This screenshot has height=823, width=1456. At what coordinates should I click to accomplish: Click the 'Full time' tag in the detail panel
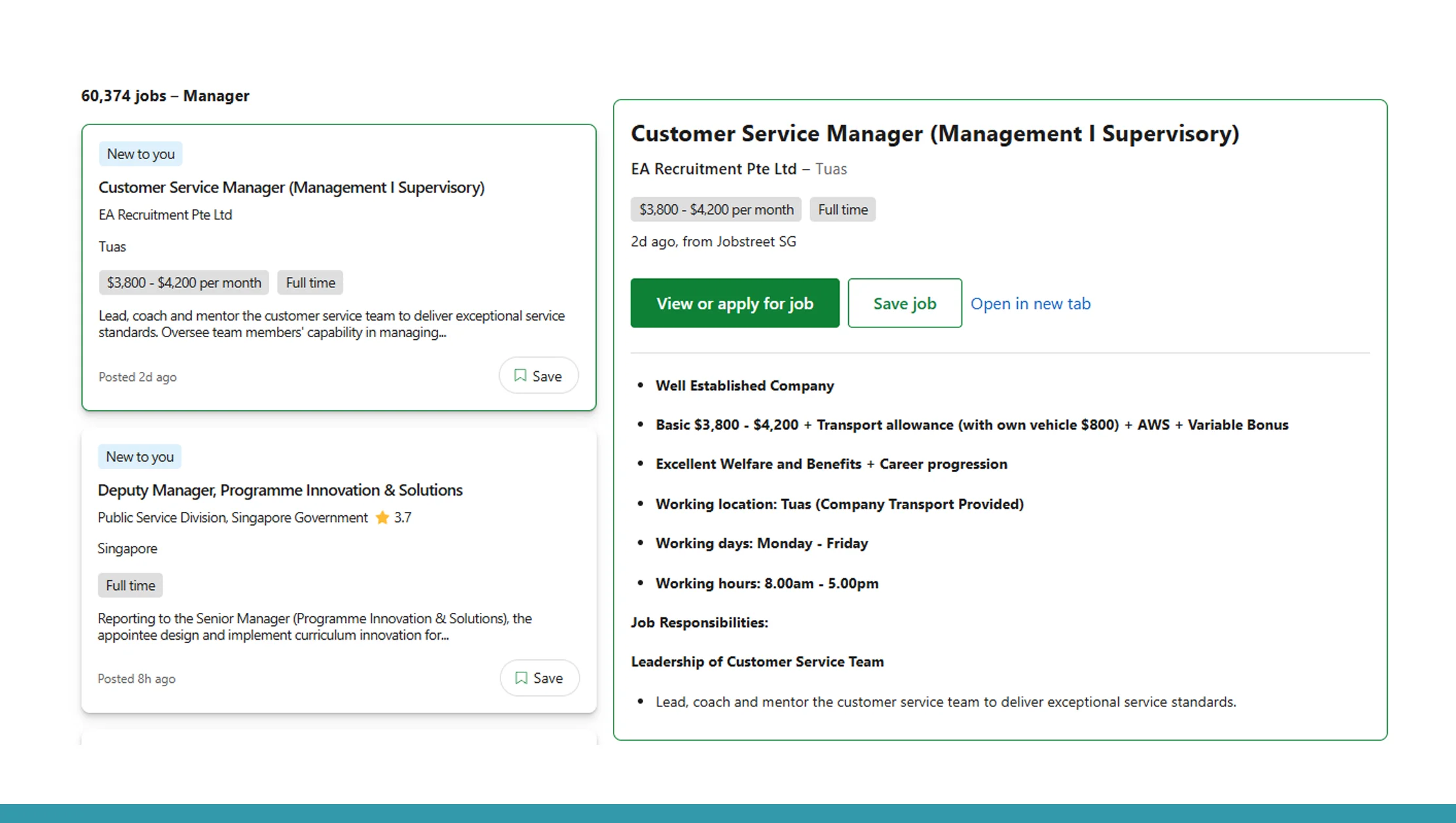(x=842, y=209)
